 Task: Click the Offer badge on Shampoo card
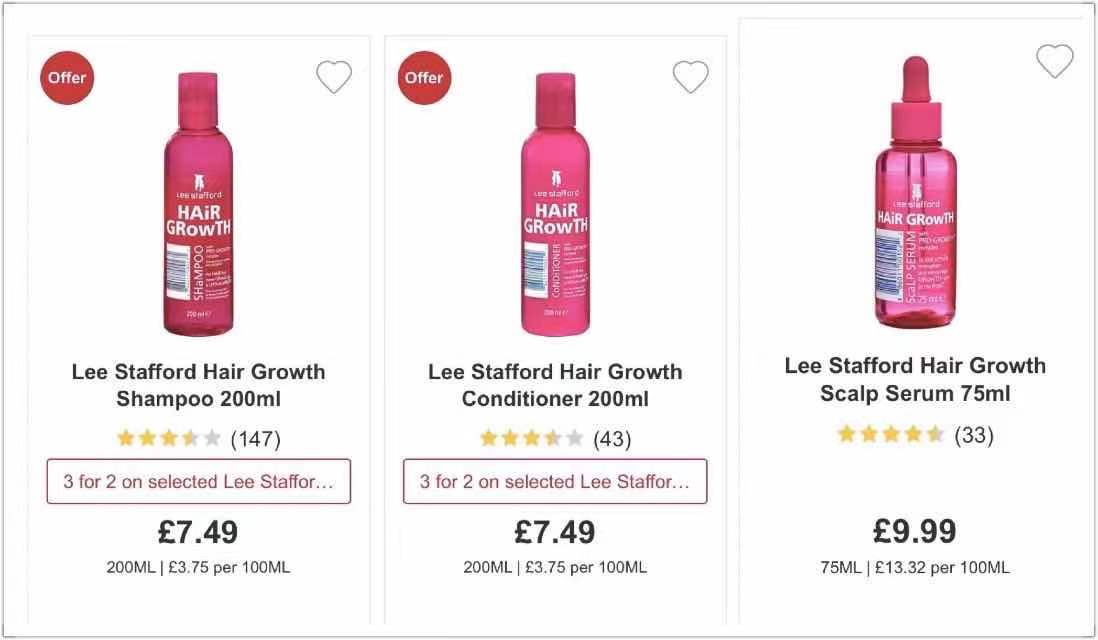[66, 78]
